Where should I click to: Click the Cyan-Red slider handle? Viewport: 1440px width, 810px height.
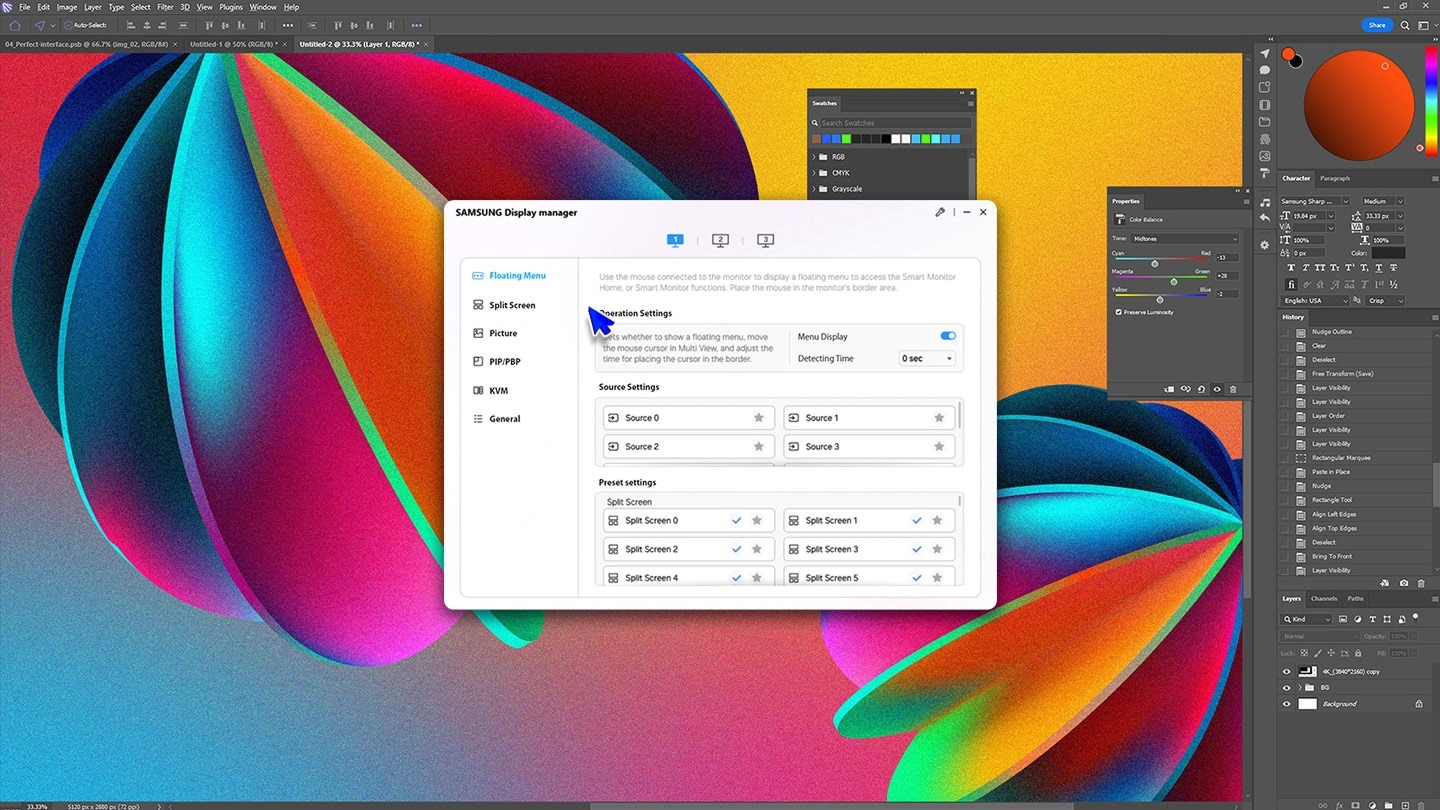[1155, 264]
